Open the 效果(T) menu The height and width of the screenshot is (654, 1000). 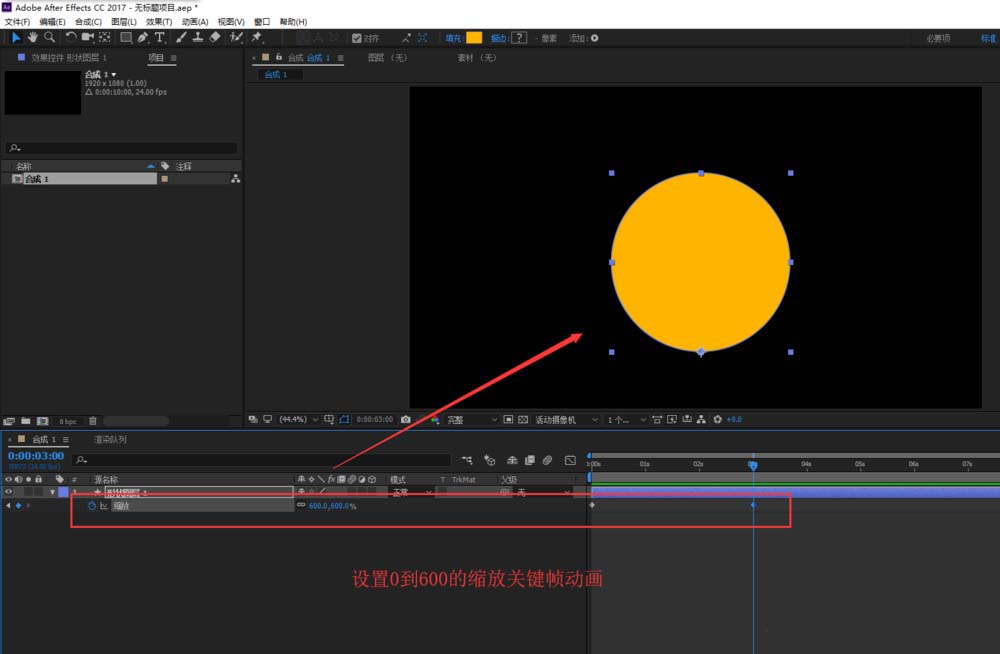(159, 22)
